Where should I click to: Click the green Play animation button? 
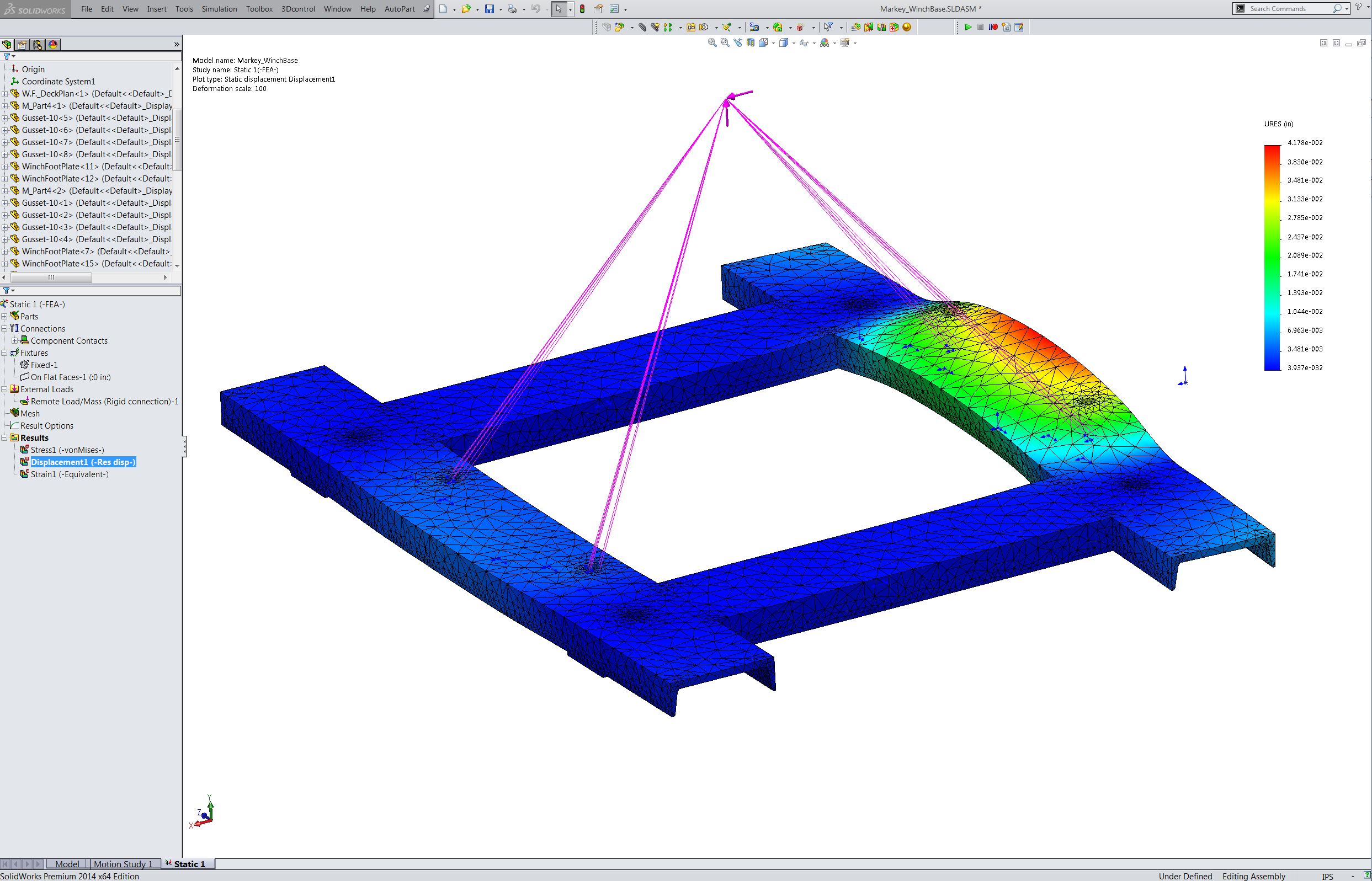coord(968,27)
